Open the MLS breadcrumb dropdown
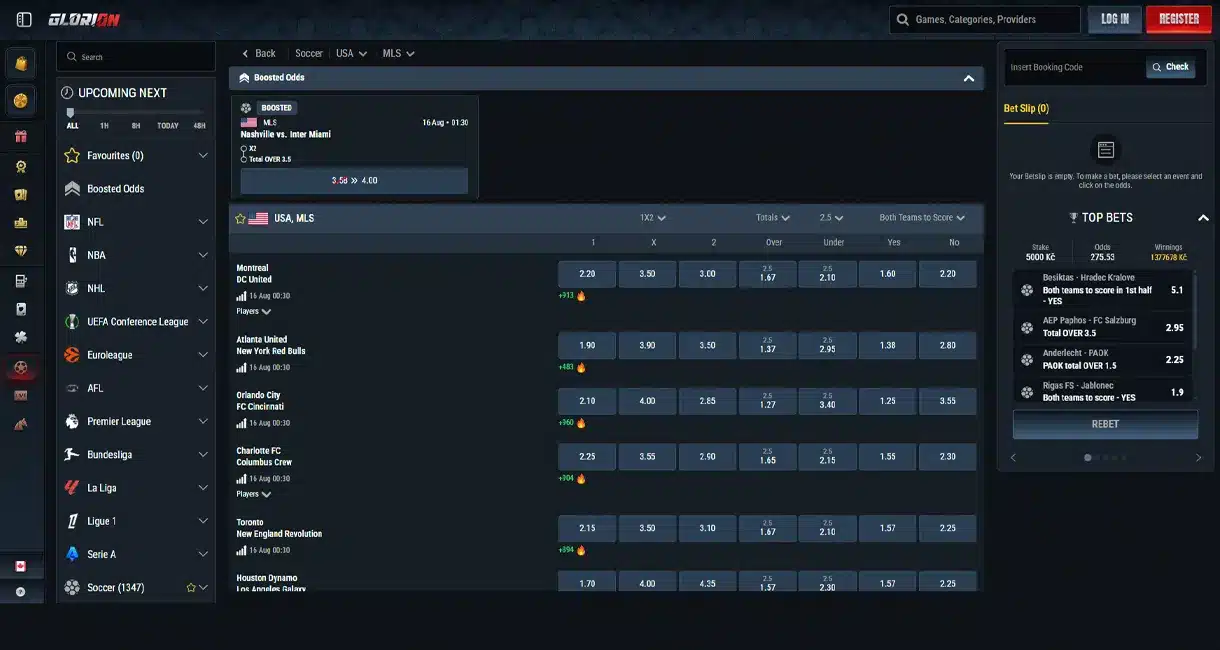 click(398, 53)
